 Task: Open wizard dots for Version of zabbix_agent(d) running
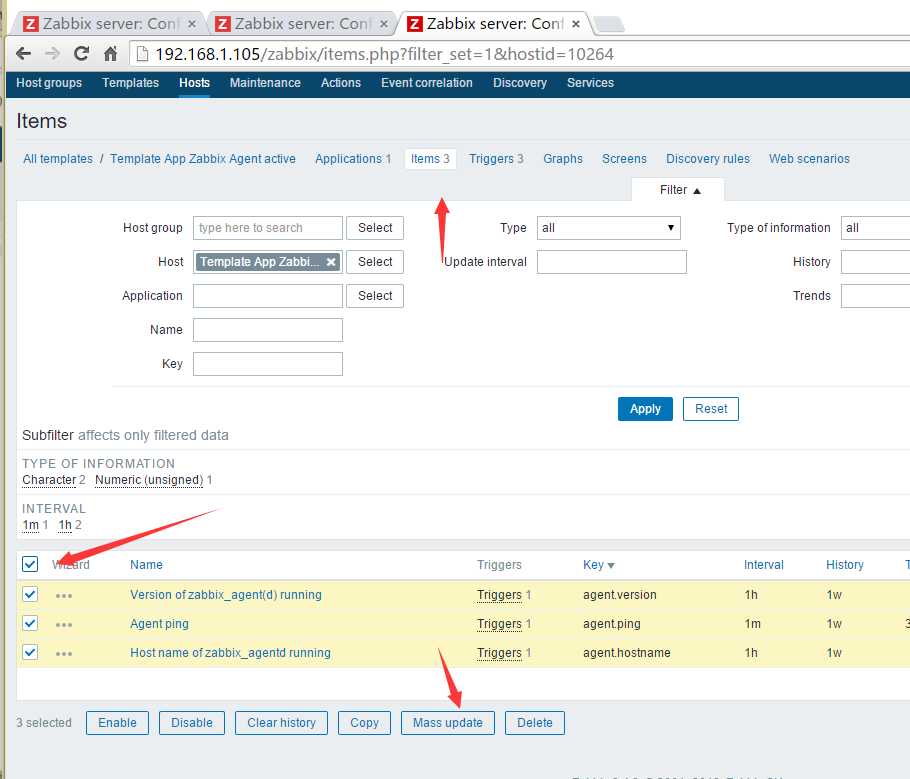pos(64,596)
